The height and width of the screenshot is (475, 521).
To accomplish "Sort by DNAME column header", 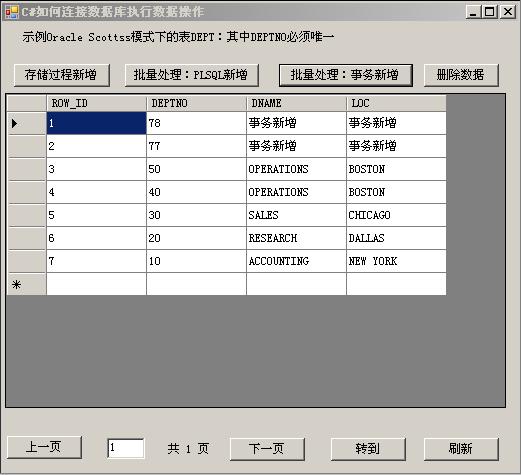I will pyautogui.click(x=296, y=103).
